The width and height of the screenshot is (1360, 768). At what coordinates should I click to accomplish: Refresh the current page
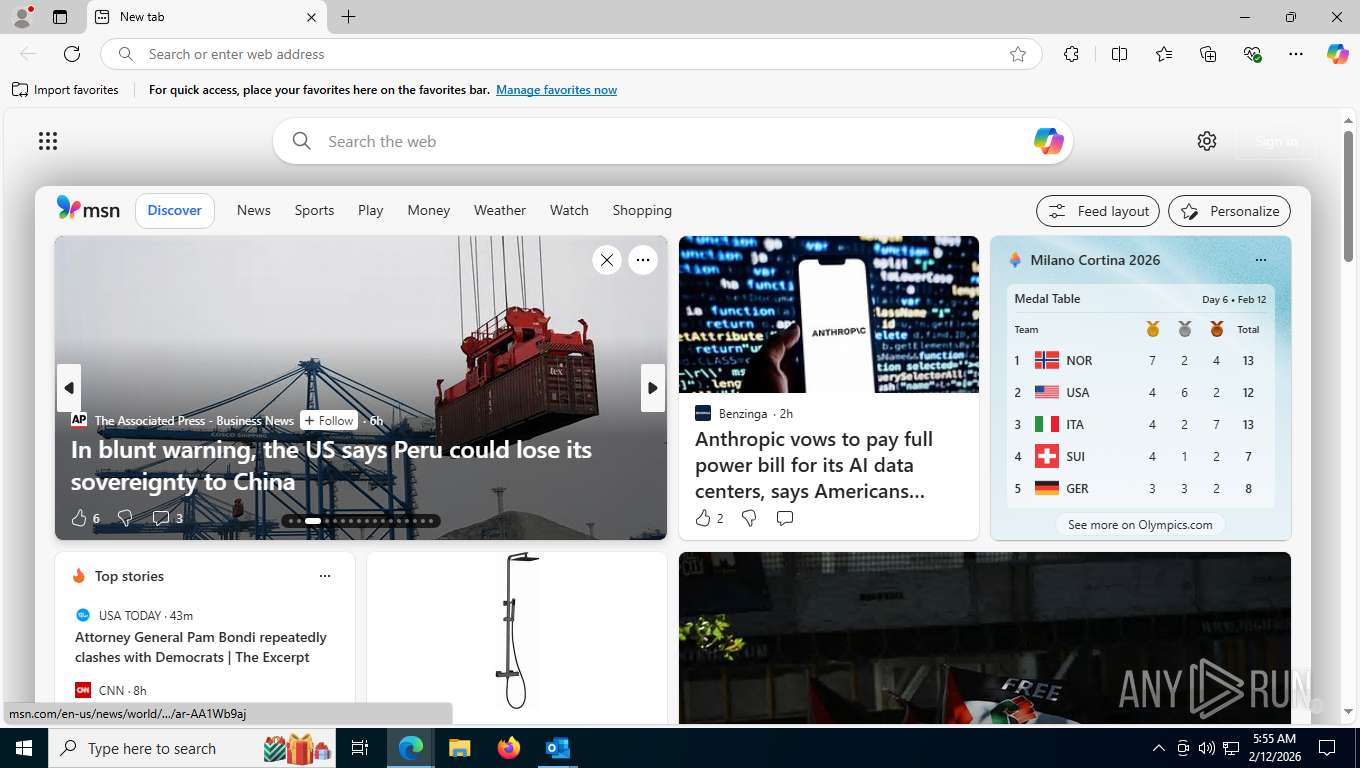[72, 54]
